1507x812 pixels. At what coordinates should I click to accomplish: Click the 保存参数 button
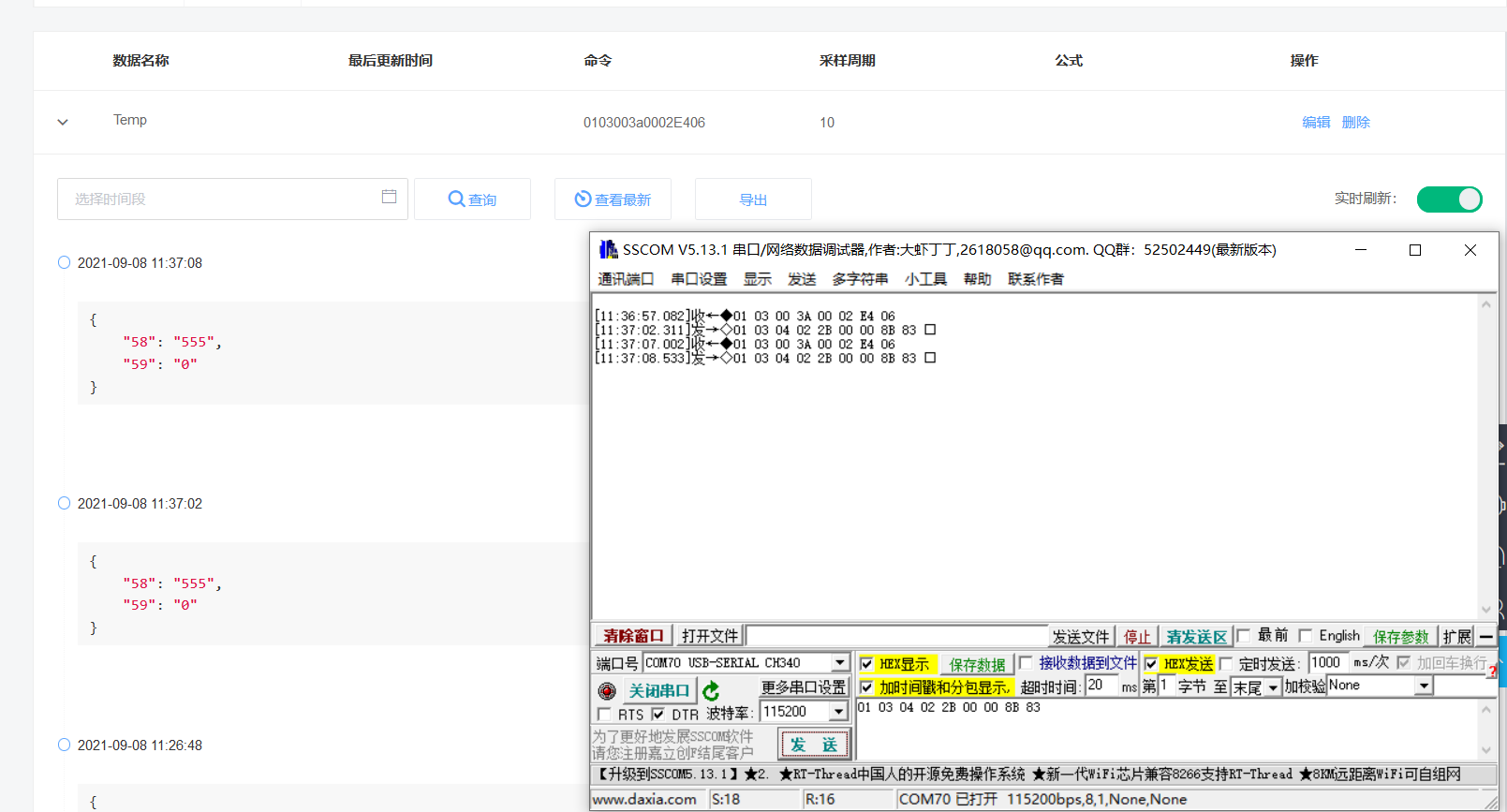(1400, 637)
